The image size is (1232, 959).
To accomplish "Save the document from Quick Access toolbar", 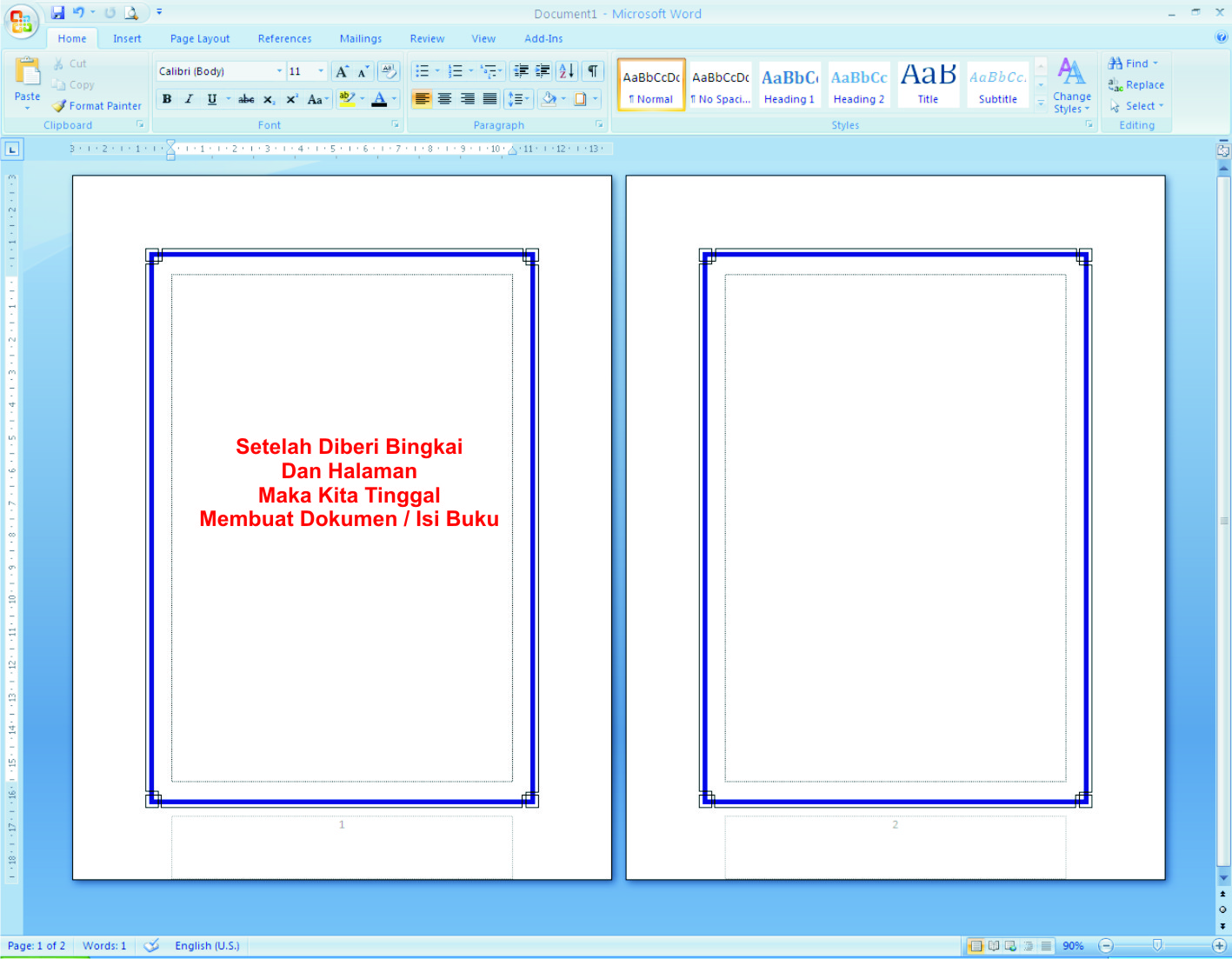I will pyautogui.click(x=57, y=13).
